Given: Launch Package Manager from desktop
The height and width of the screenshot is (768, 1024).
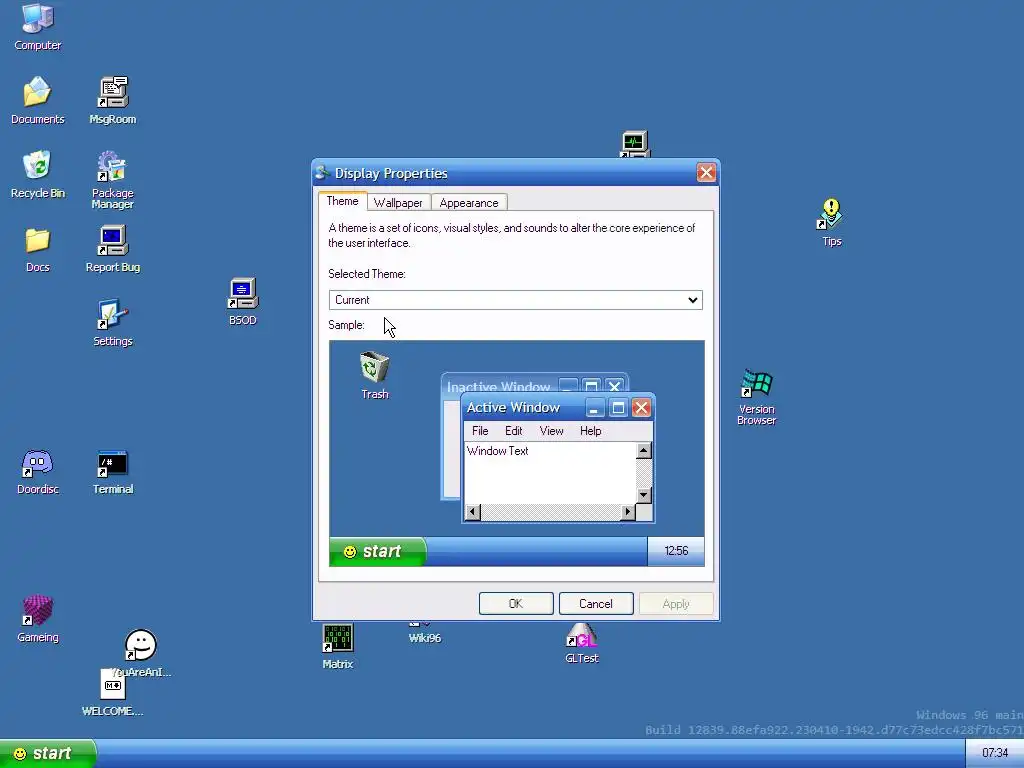Looking at the screenshot, I should pyautogui.click(x=112, y=179).
